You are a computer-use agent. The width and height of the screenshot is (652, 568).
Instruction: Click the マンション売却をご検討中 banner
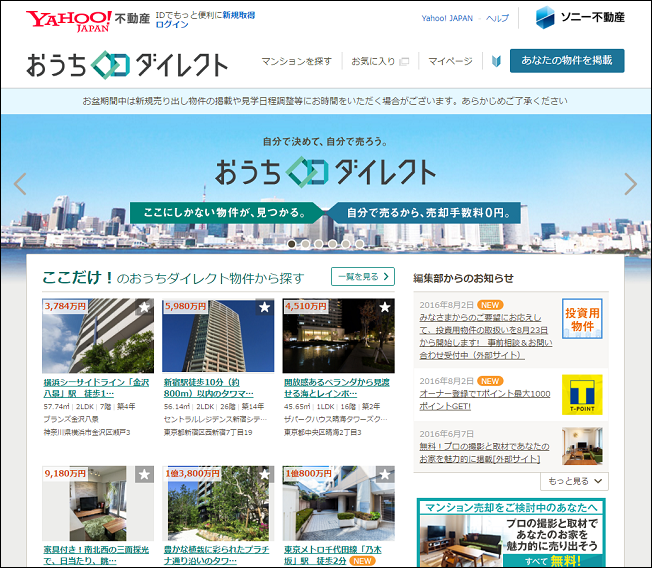(511, 533)
